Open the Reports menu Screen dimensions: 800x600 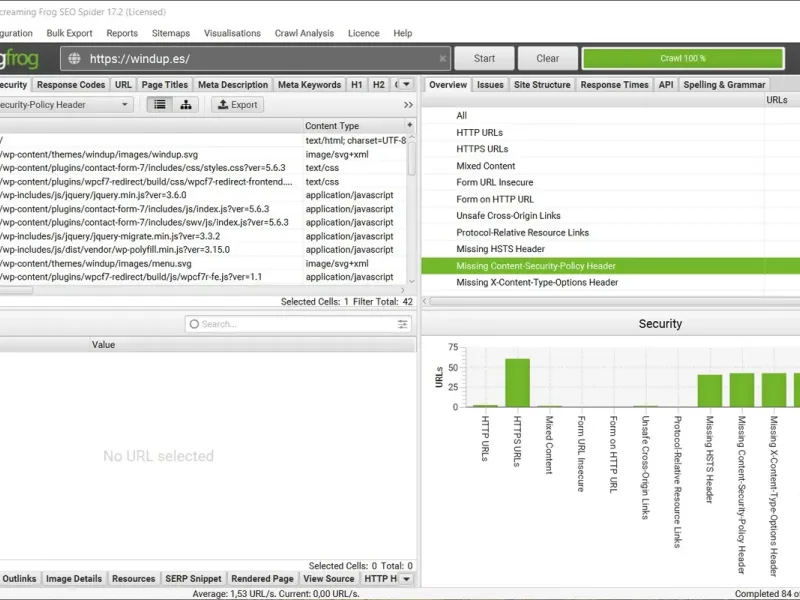click(122, 33)
